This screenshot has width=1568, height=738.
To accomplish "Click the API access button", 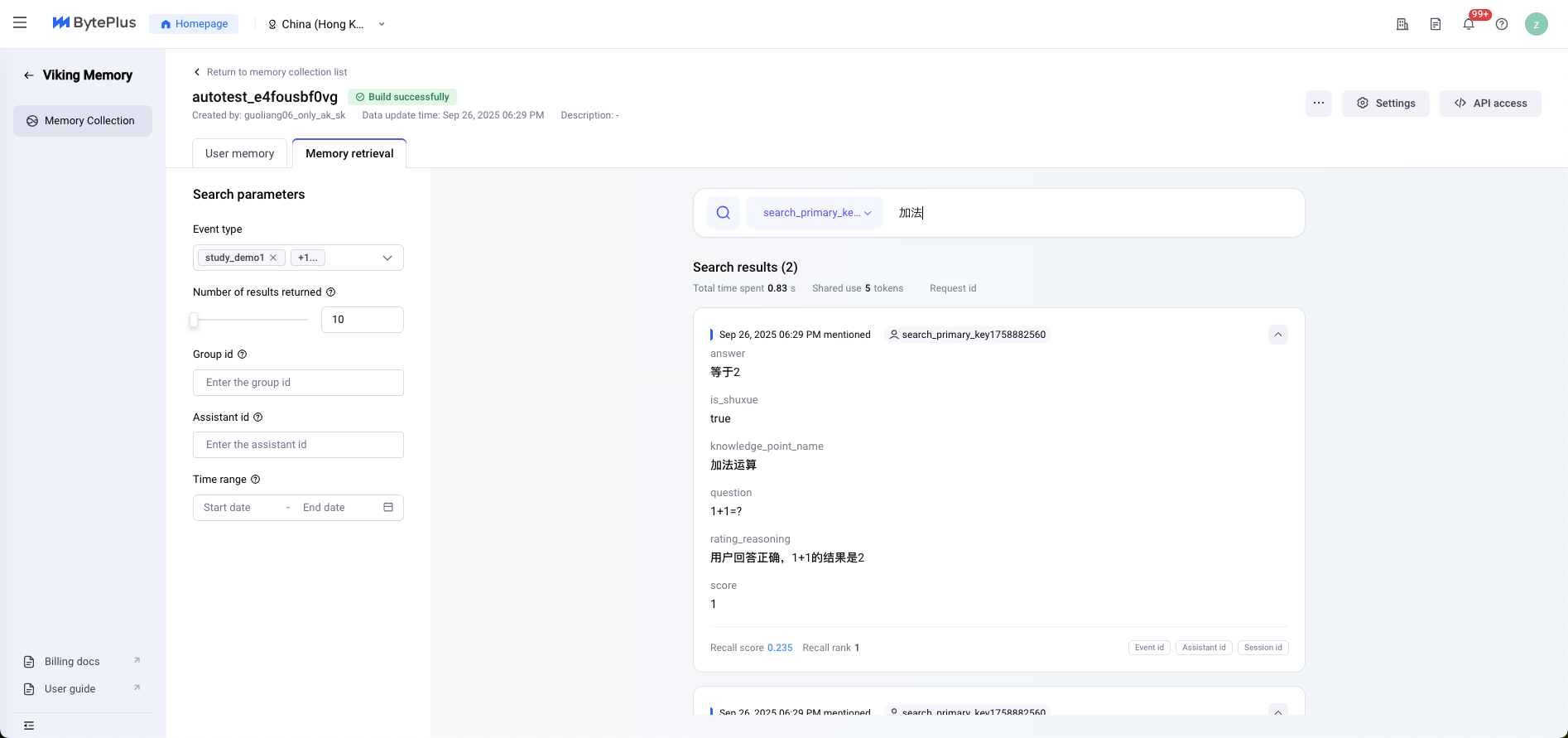I will [x=1490, y=104].
